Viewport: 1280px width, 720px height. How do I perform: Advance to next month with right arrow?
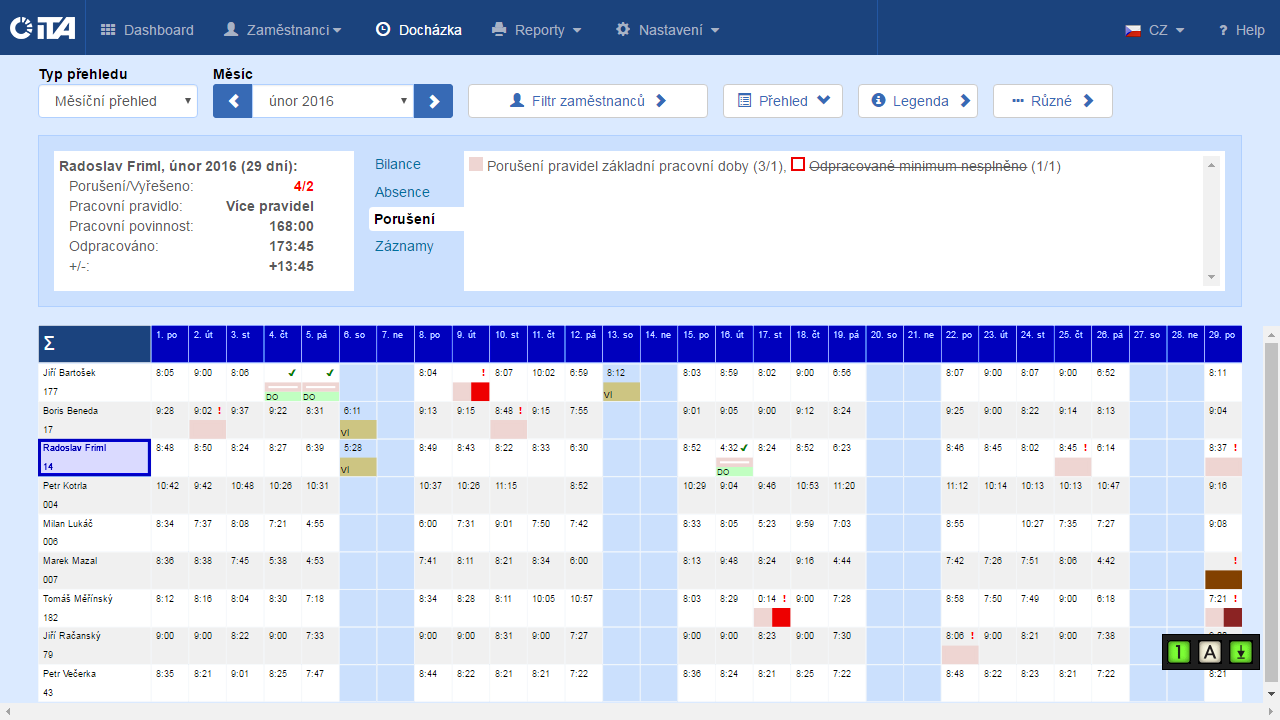(x=434, y=101)
